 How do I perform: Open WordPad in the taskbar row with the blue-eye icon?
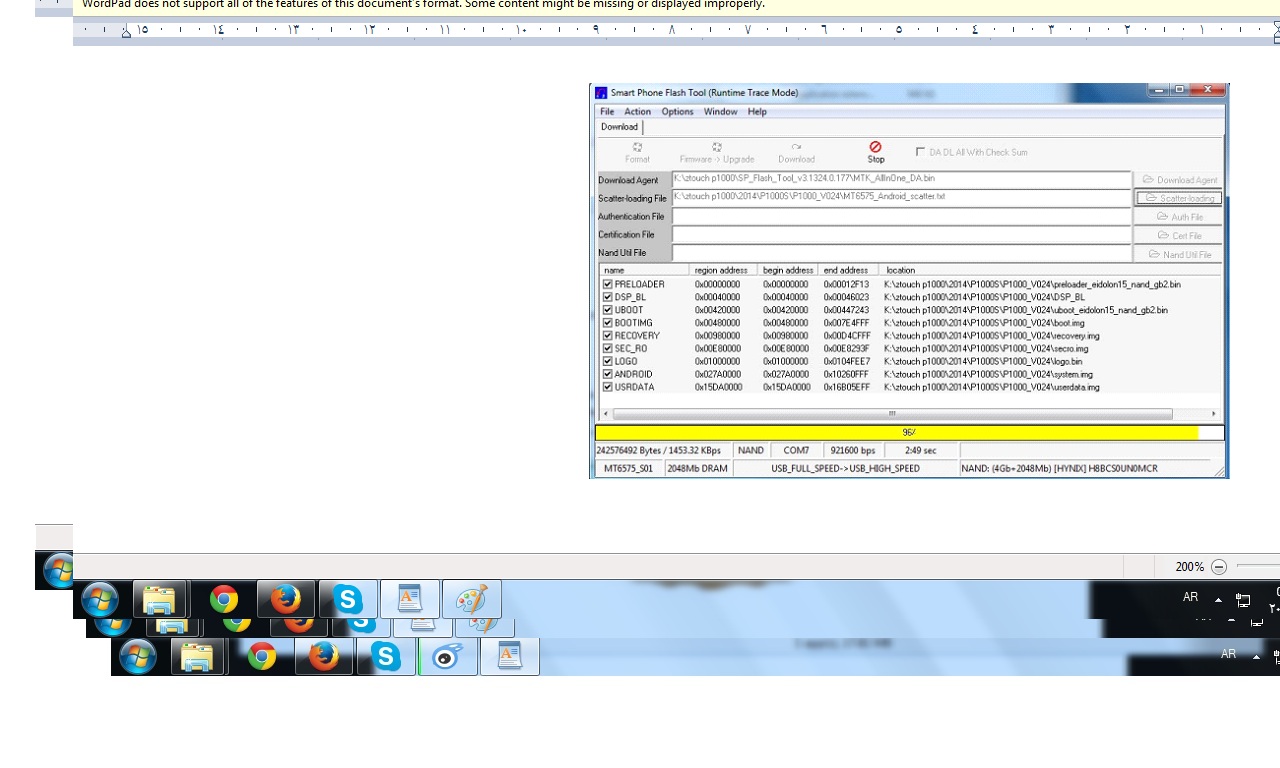coord(510,656)
